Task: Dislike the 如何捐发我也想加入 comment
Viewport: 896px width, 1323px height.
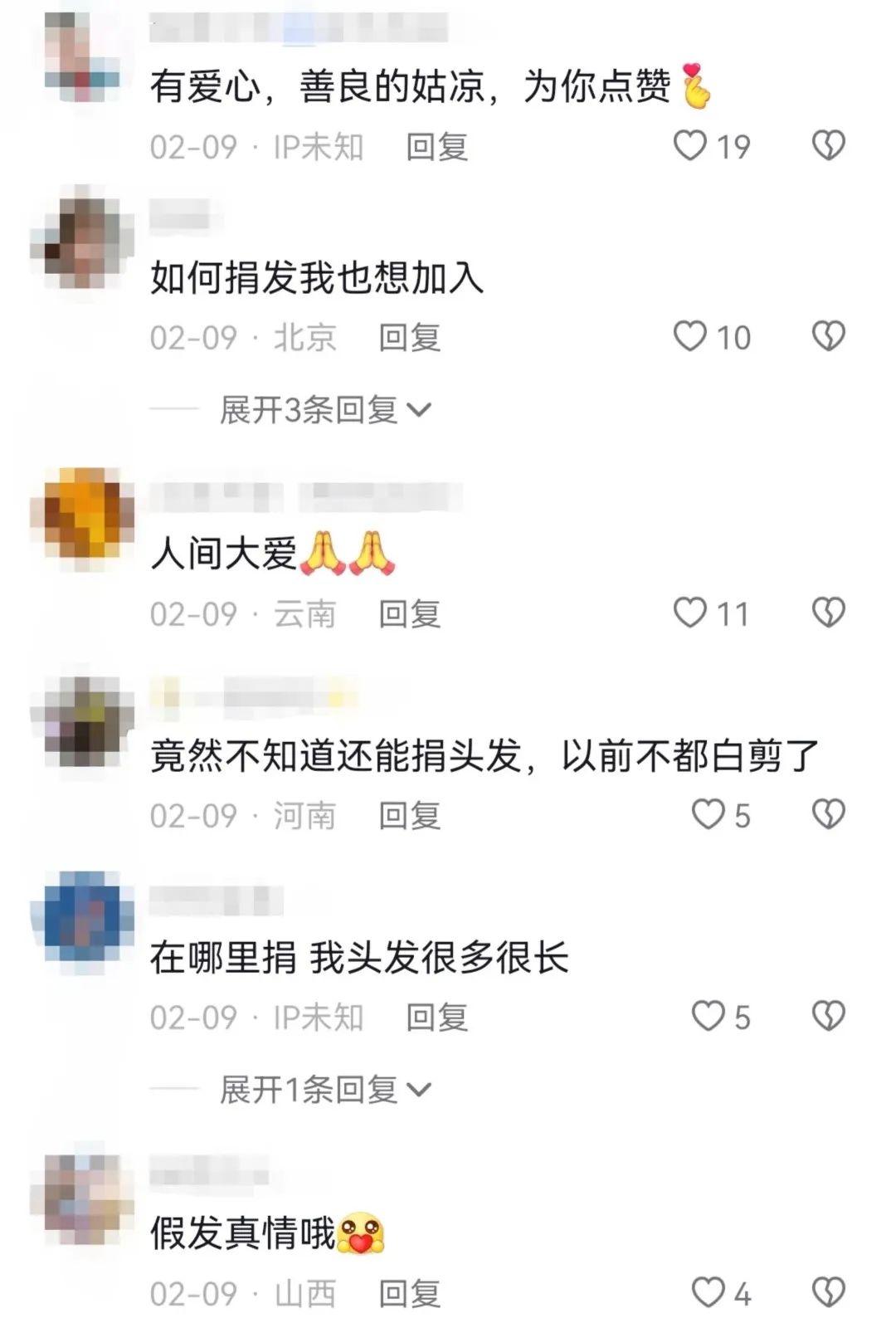Action: 828,336
